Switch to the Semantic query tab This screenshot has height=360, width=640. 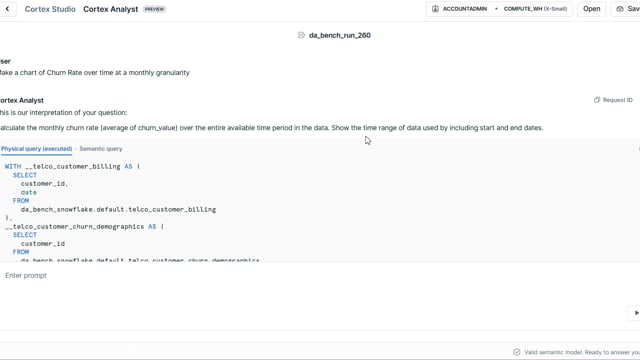click(x=101, y=149)
